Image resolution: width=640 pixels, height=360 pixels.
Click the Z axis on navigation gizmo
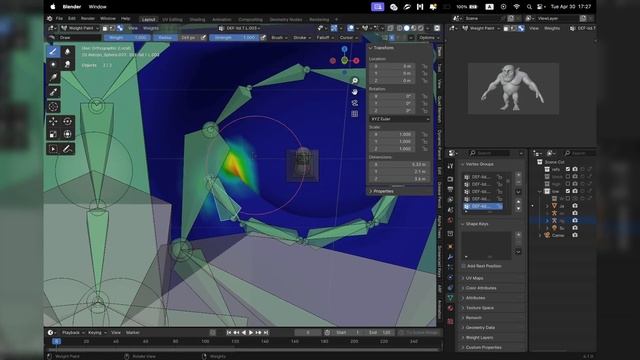pyautogui.click(x=344, y=49)
